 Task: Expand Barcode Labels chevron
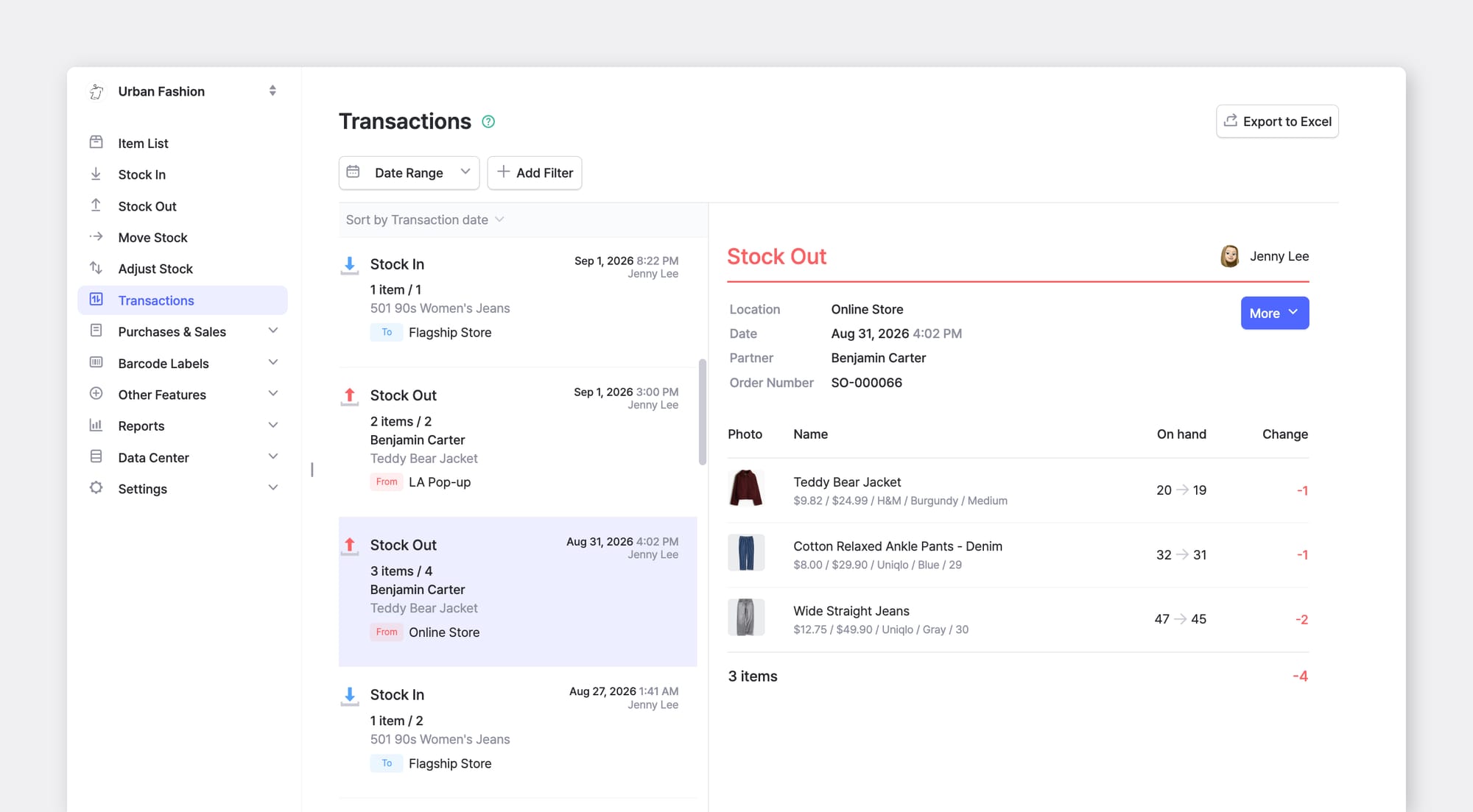pyautogui.click(x=273, y=362)
